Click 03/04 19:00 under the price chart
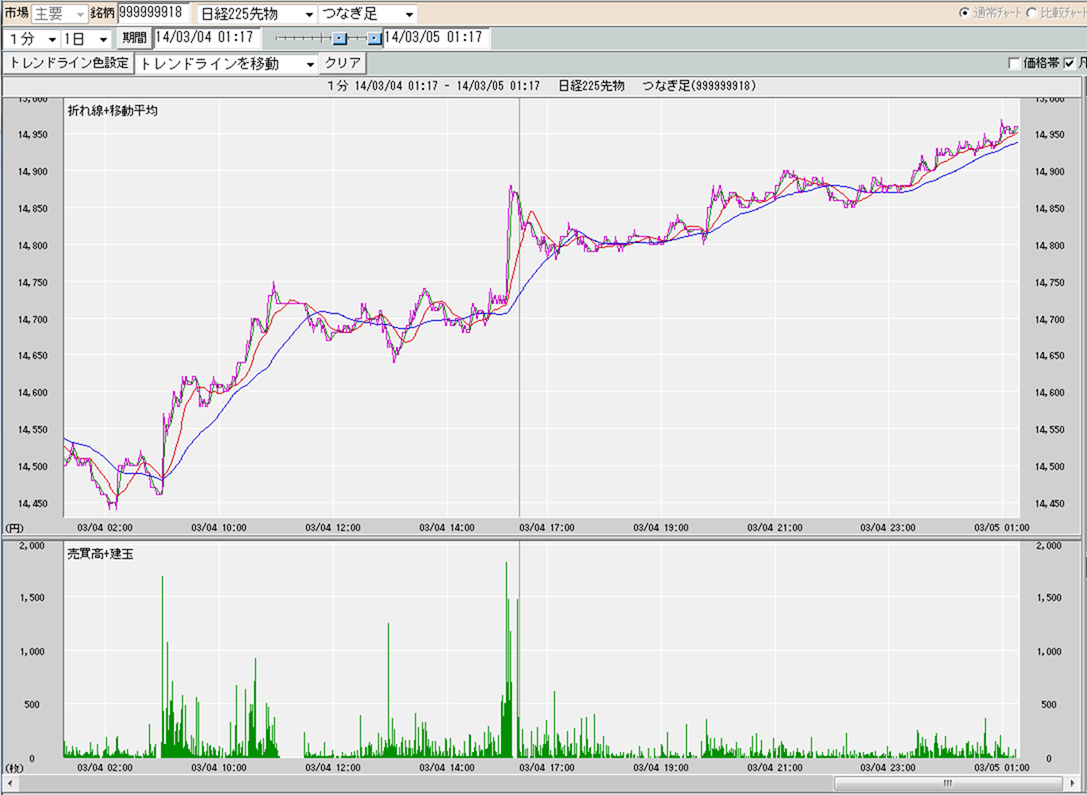The height and width of the screenshot is (795, 1087). 661,527
